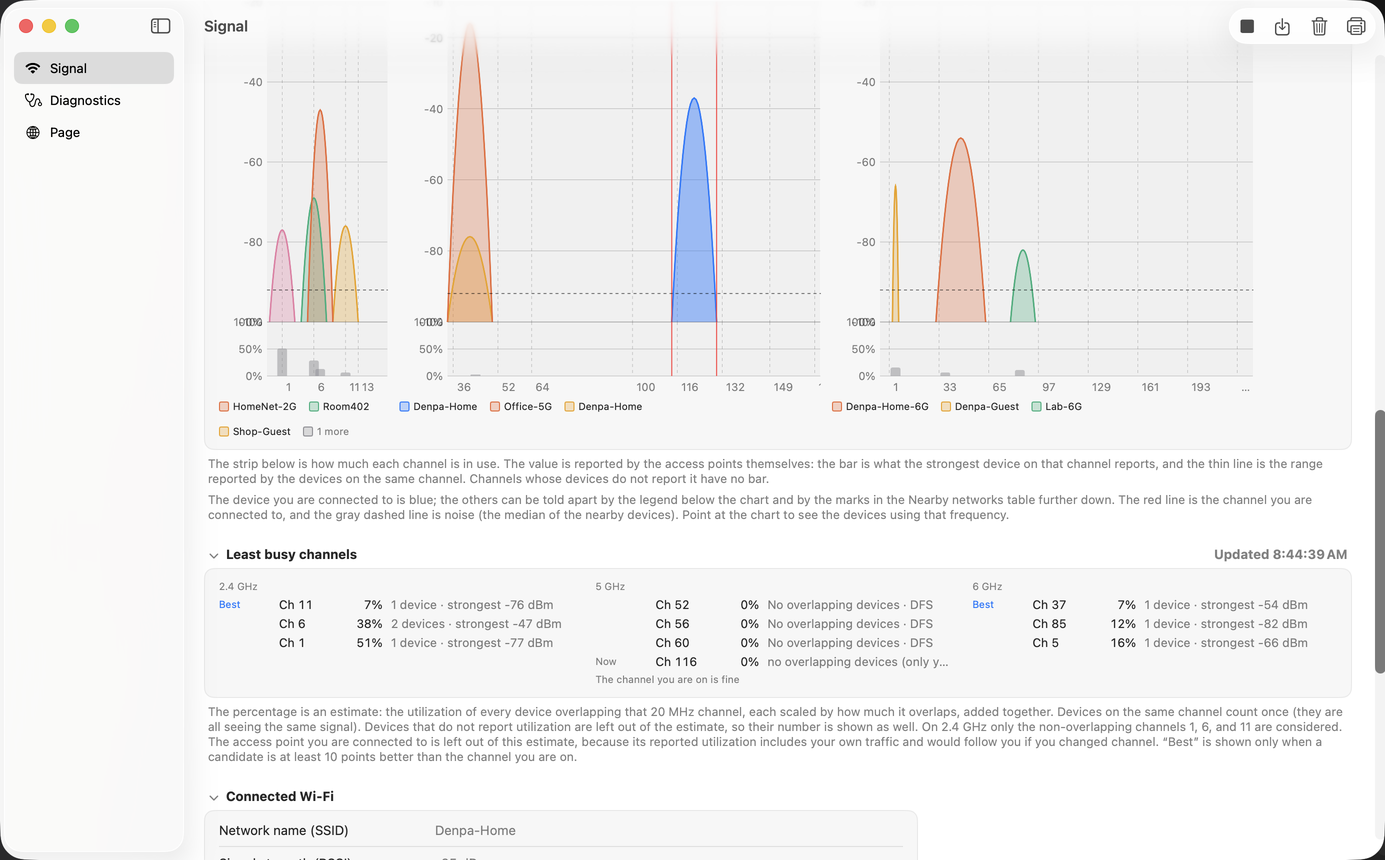The height and width of the screenshot is (860, 1385).
Task: Collapse the Least busy channels section
Action: click(213, 555)
